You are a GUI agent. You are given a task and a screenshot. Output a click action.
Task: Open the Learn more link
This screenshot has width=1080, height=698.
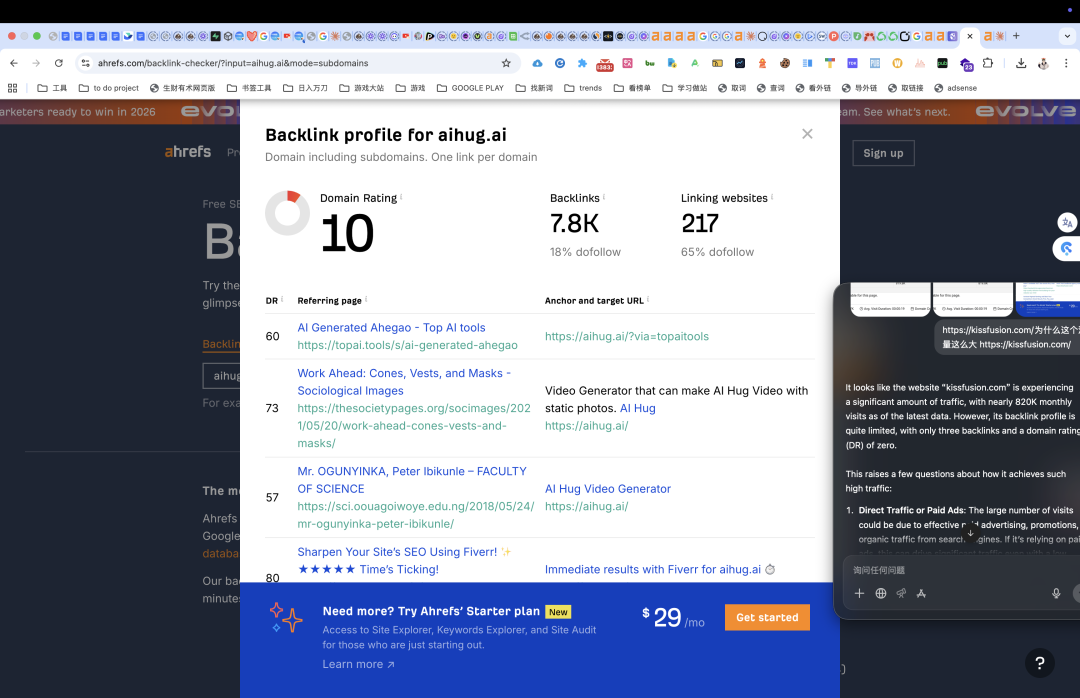click(358, 664)
